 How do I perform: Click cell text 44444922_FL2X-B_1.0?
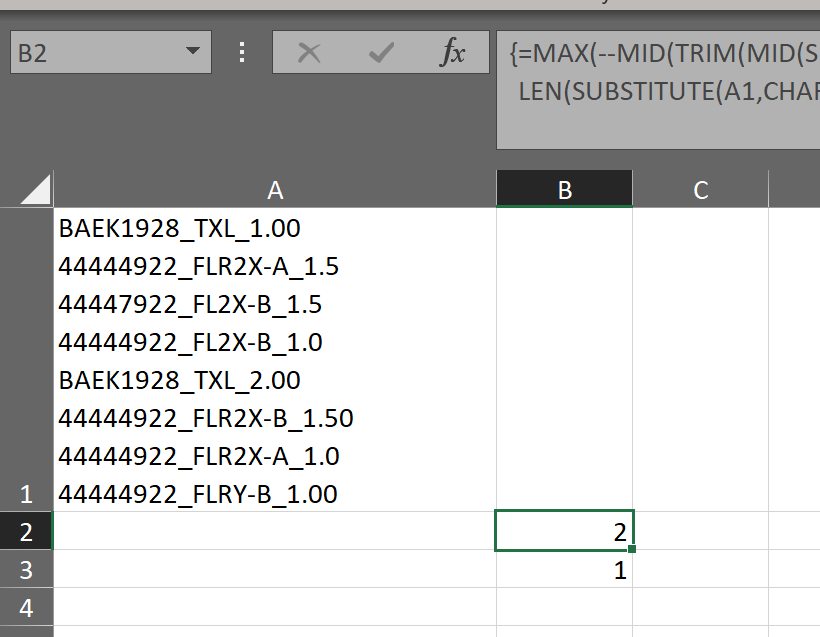(x=190, y=343)
